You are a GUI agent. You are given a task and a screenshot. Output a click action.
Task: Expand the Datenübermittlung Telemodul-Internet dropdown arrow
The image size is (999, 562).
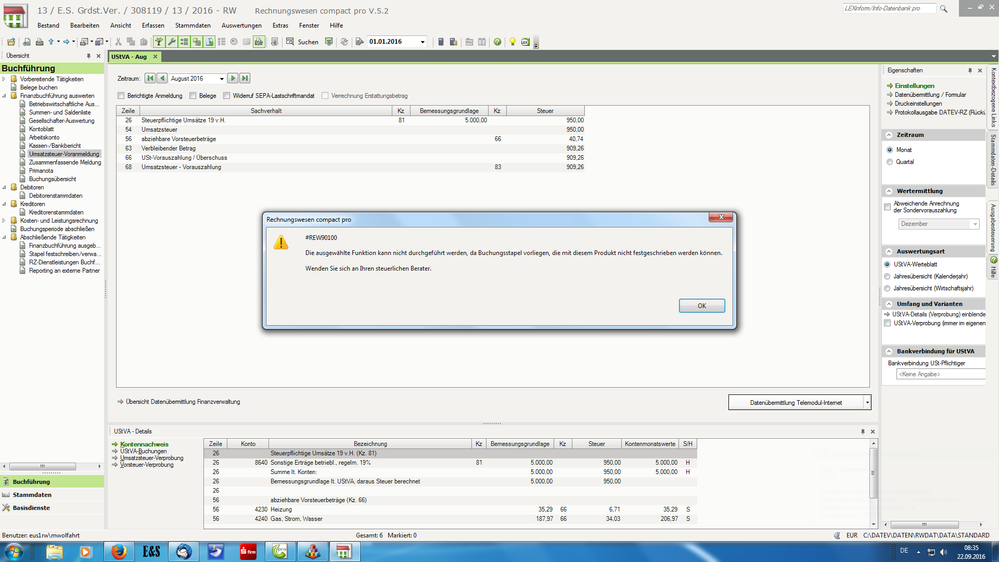(x=867, y=402)
